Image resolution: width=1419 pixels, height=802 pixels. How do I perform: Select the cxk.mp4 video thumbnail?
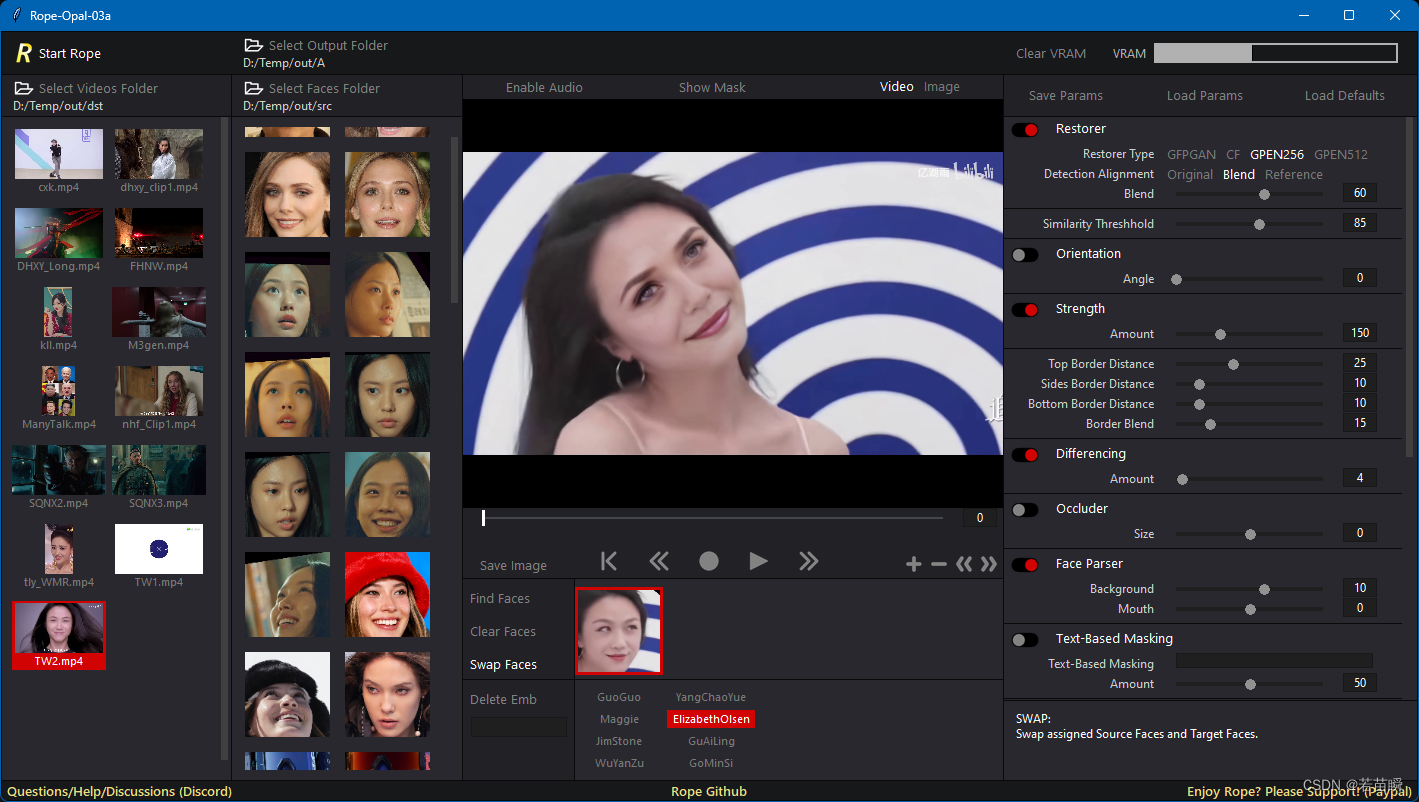59,154
